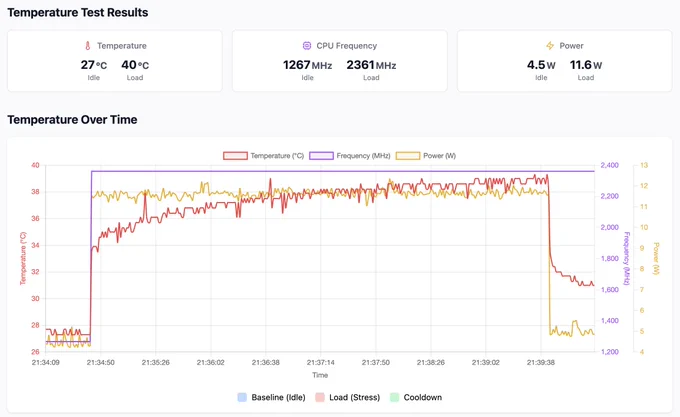680x417 pixels.
Task: Select the 'Baseline (Idle)' legend label
Action: (x=278, y=397)
